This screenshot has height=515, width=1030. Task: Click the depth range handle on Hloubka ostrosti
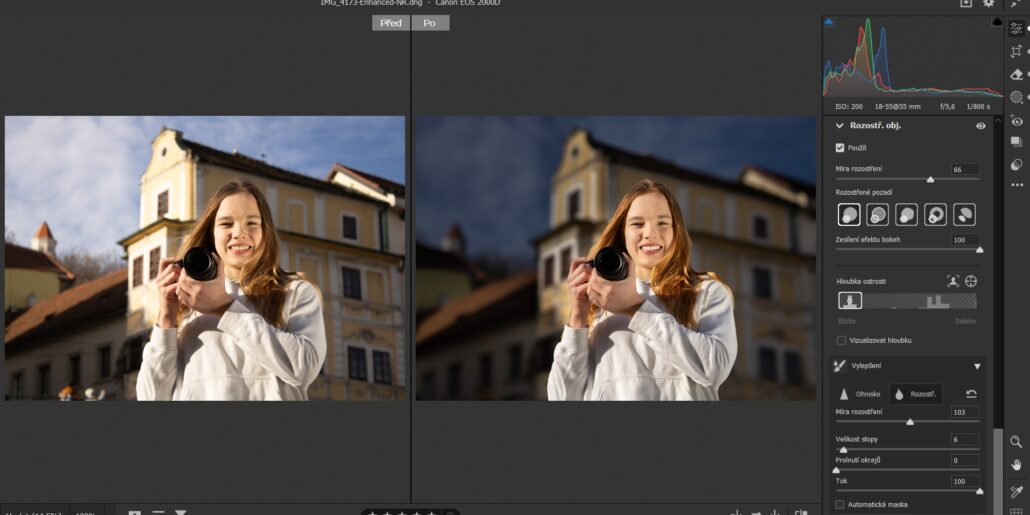(850, 301)
